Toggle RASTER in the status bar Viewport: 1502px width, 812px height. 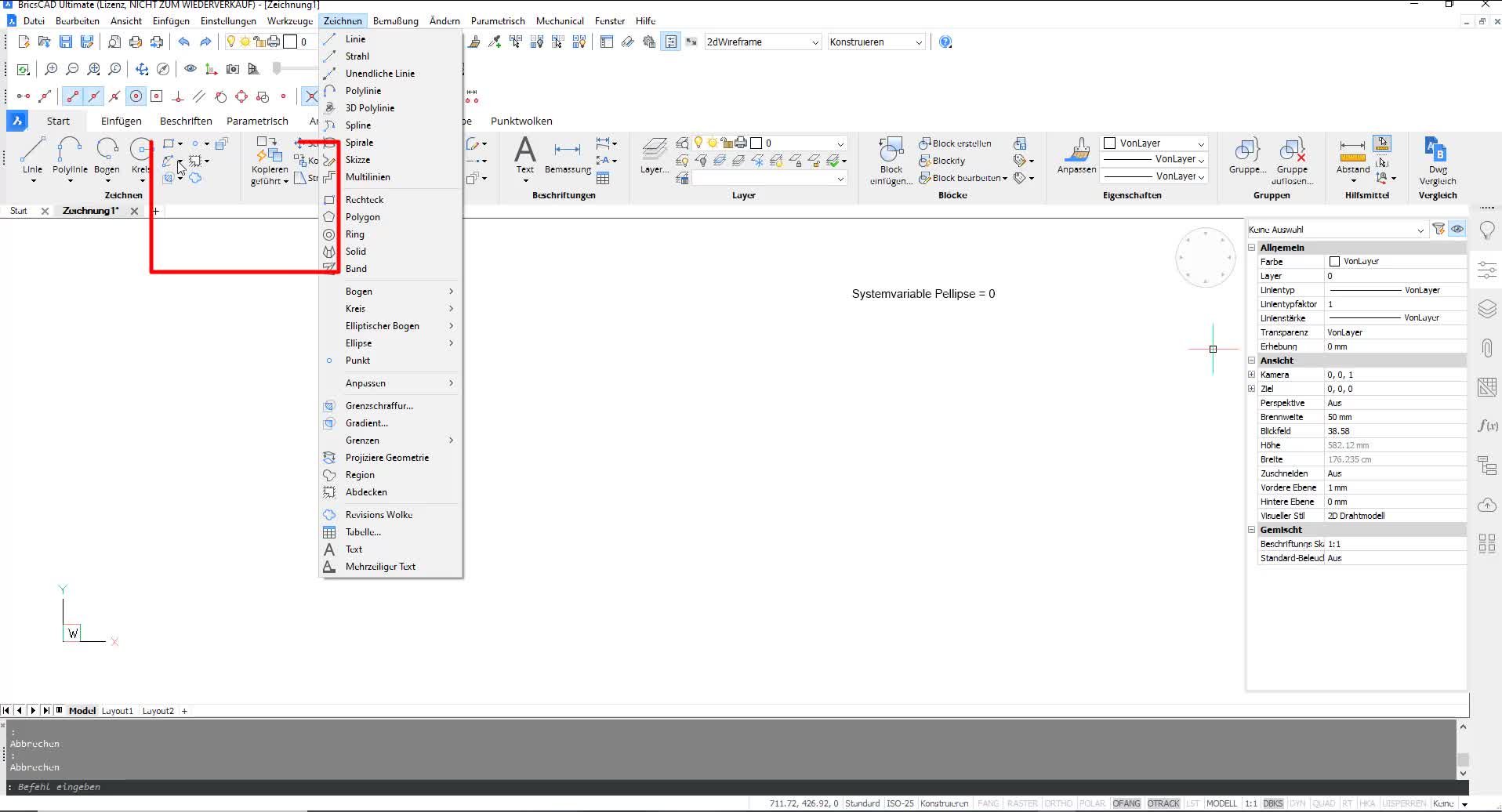point(1022,803)
